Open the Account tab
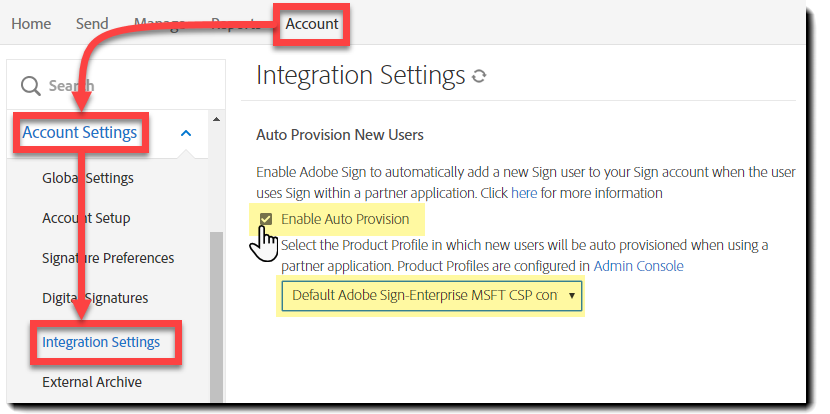830x414 pixels. (312, 24)
